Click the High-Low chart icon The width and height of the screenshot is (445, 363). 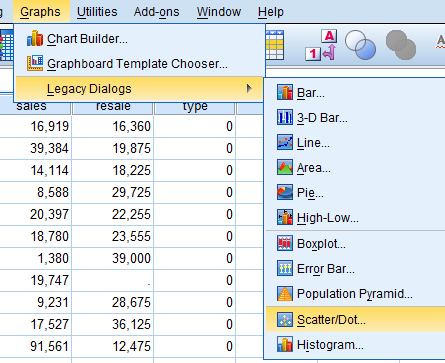click(285, 217)
